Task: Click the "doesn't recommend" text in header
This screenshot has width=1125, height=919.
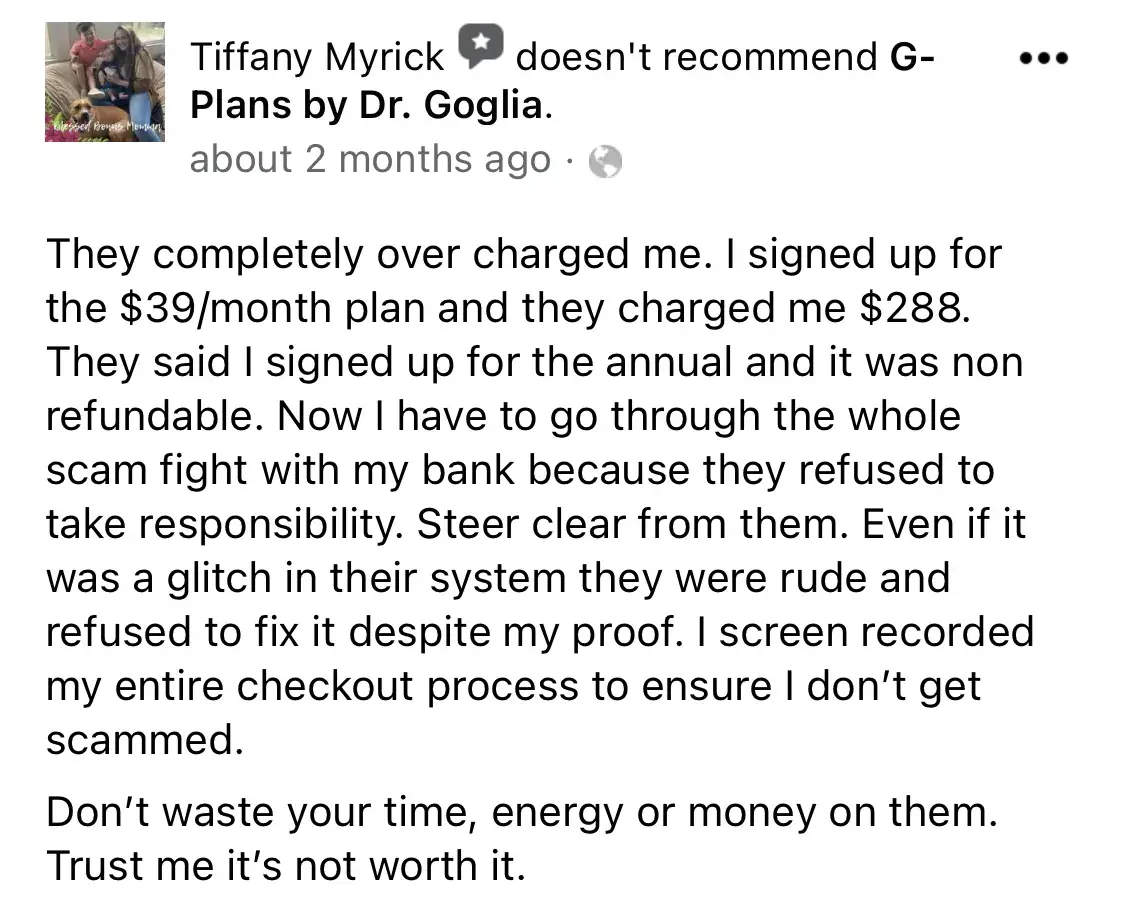Action: 696,58
